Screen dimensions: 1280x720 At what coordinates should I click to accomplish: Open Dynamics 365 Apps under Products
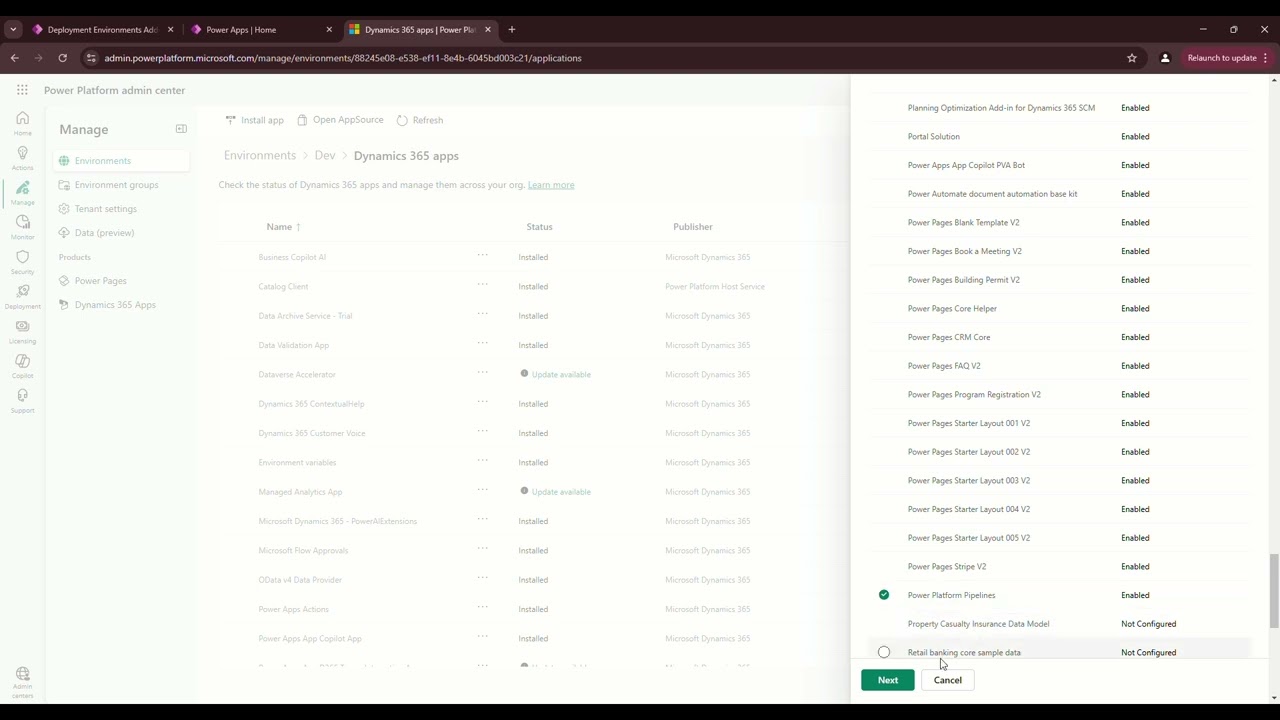coord(121,305)
